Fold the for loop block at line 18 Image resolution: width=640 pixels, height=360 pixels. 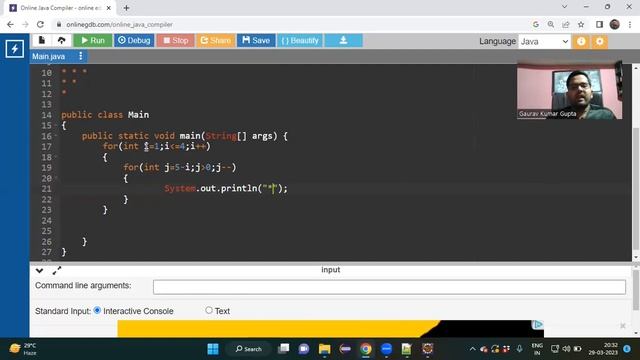coord(56,157)
